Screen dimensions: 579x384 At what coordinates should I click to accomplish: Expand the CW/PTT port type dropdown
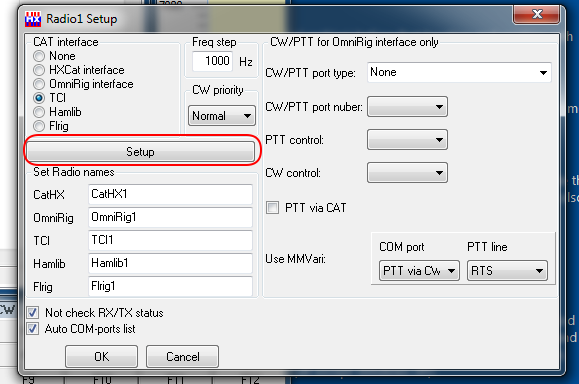[x=459, y=72]
